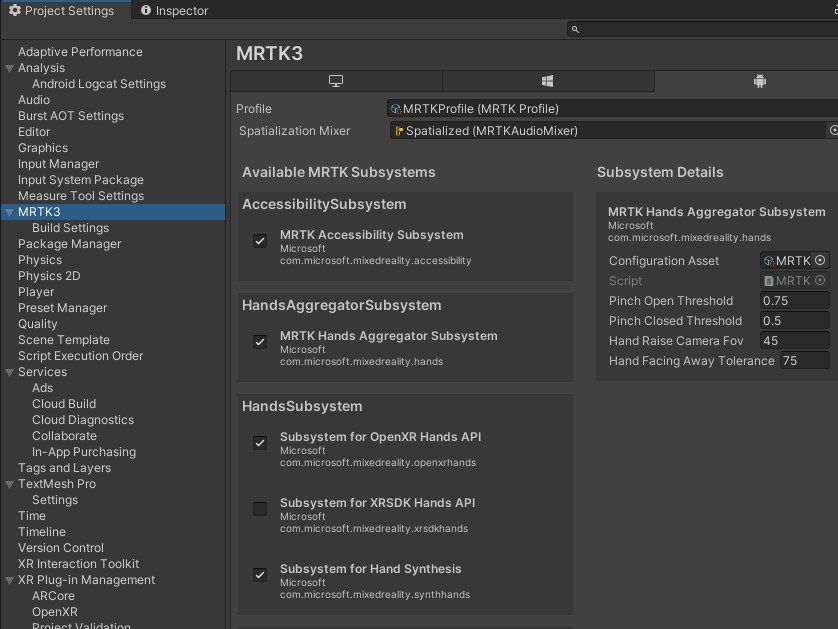Collapse the Analysis tree group
Viewport: 838px width, 629px height.
(x=9, y=68)
